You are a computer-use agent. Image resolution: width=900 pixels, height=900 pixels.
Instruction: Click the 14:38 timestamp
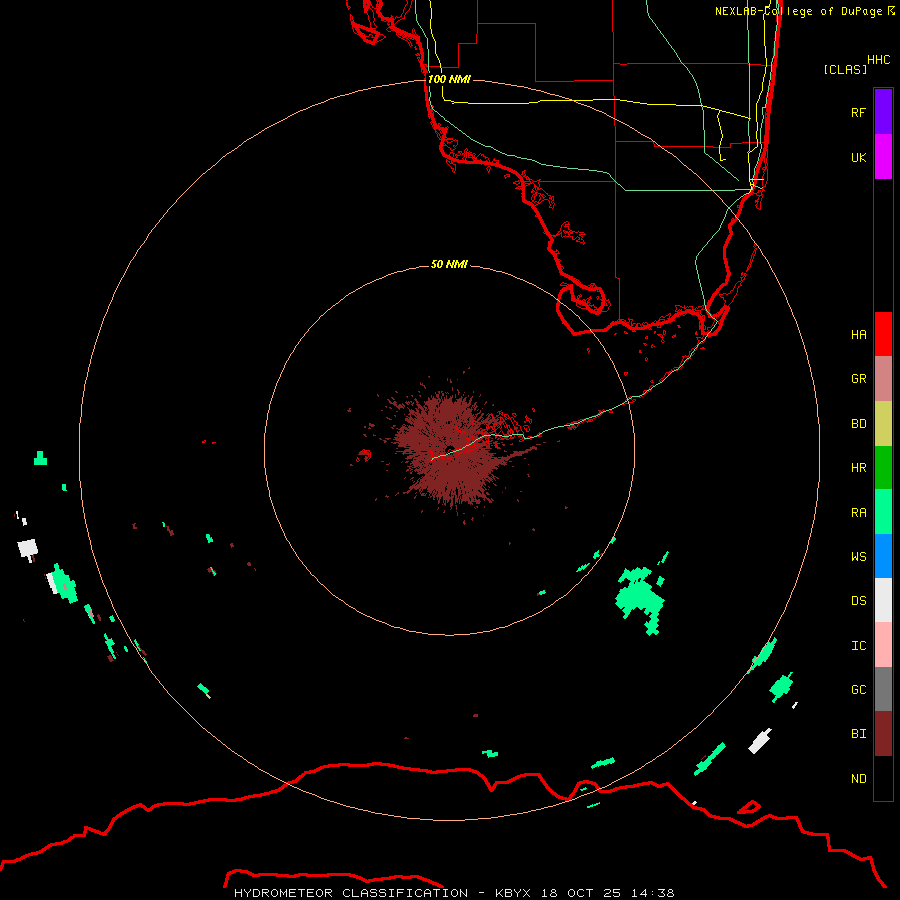(x=652, y=893)
